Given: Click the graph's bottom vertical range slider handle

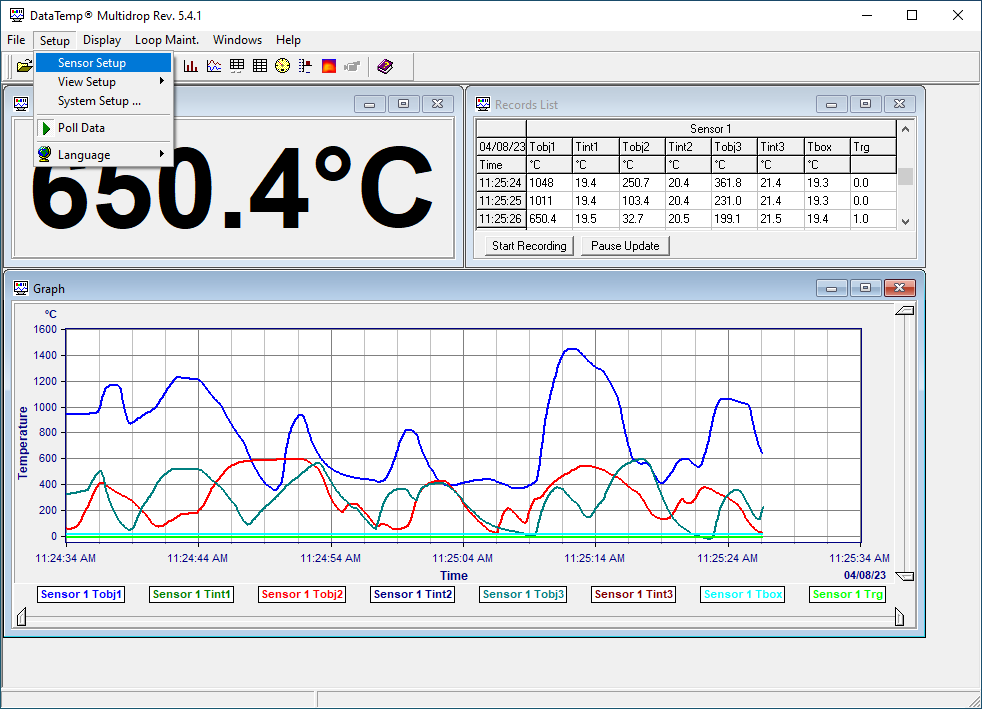Looking at the screenshot, I should [904, 576].
